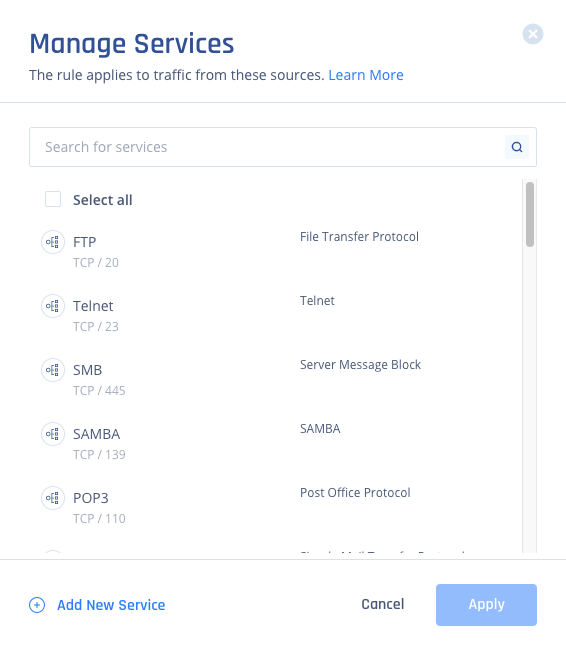Open the Learn More link
This screenshot has width=566, height=646.
click(366, 75)
